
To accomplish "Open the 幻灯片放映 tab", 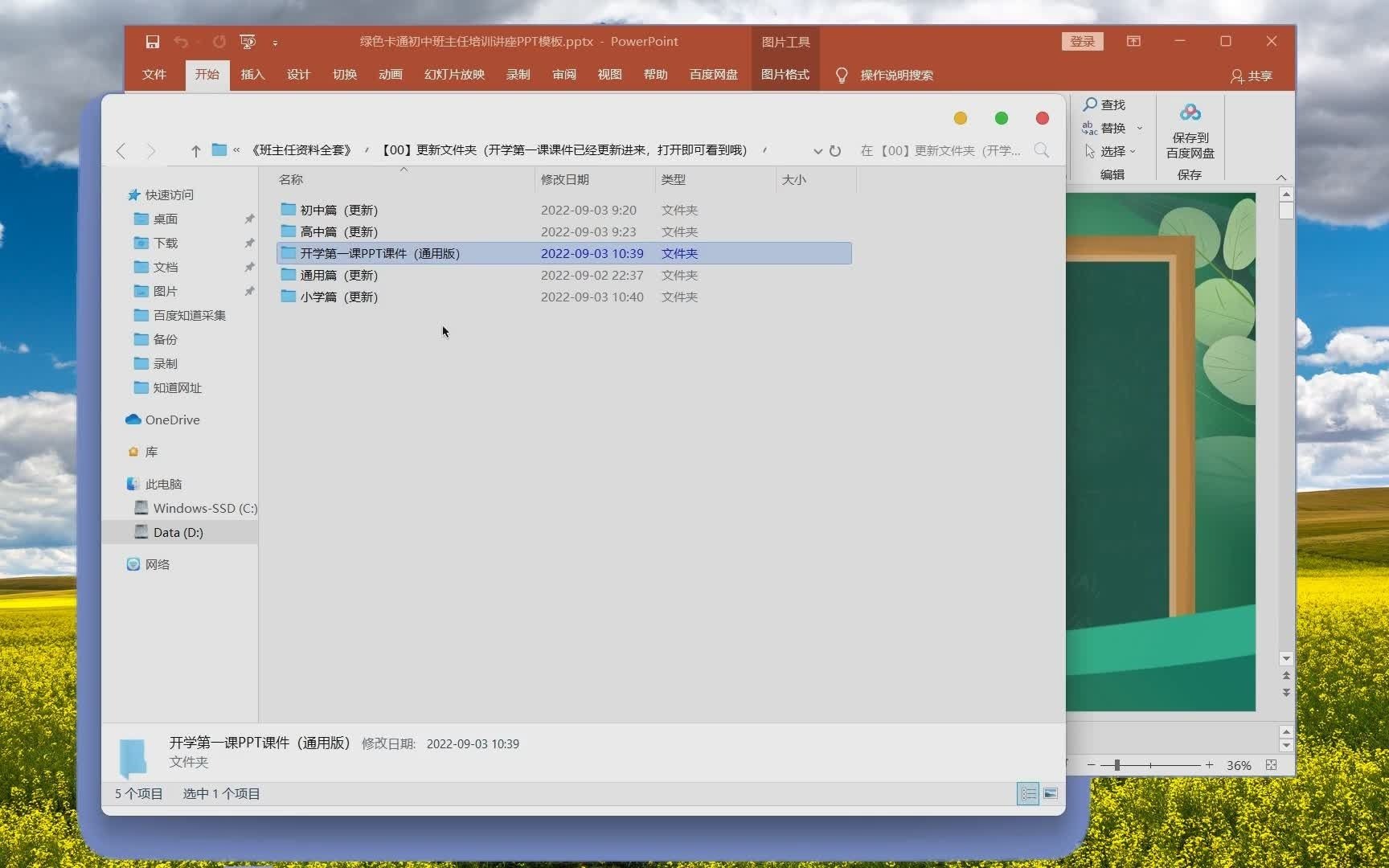I will (x=454, y=75).
